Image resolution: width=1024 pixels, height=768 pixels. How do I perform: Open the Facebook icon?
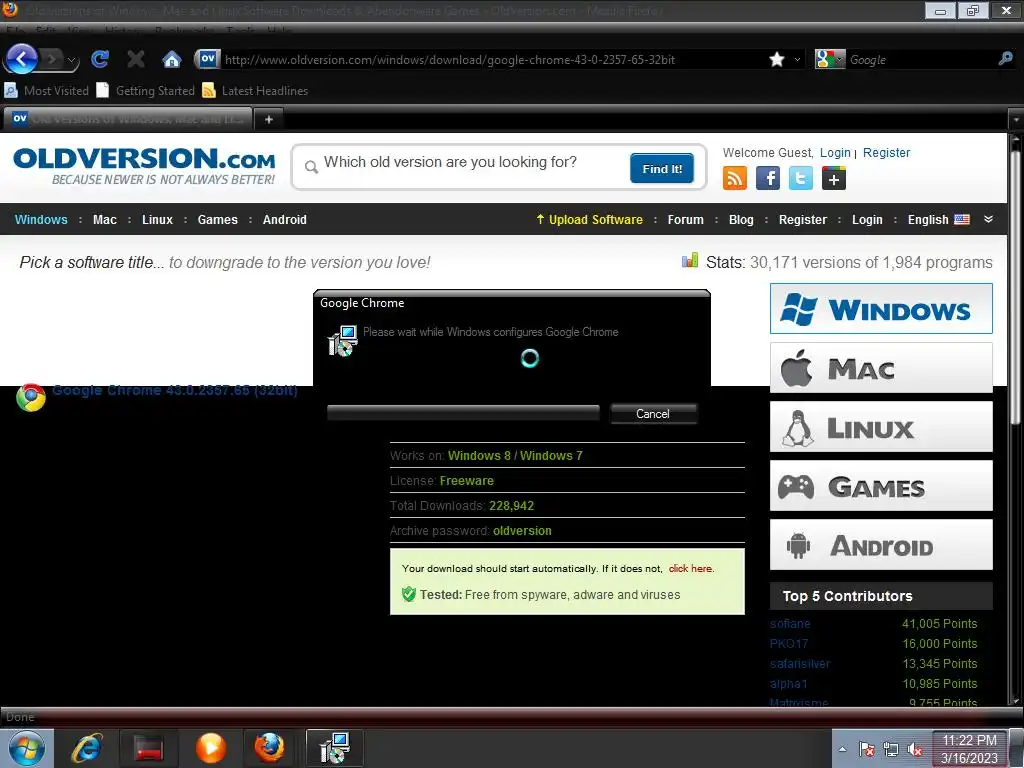coord(768,178)
